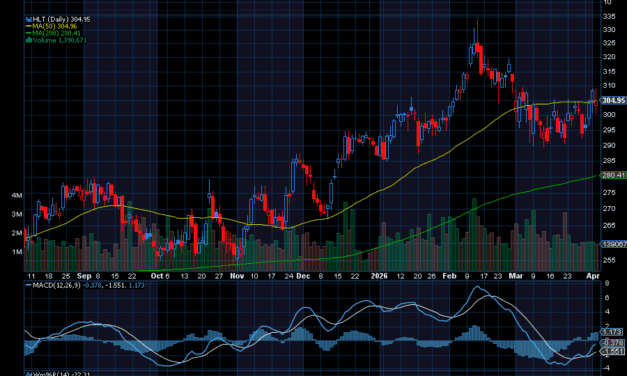The height and width of the screenshot is (376, 627).
Task: Click the 255 level on the price axis
Action: pos(609,260)
